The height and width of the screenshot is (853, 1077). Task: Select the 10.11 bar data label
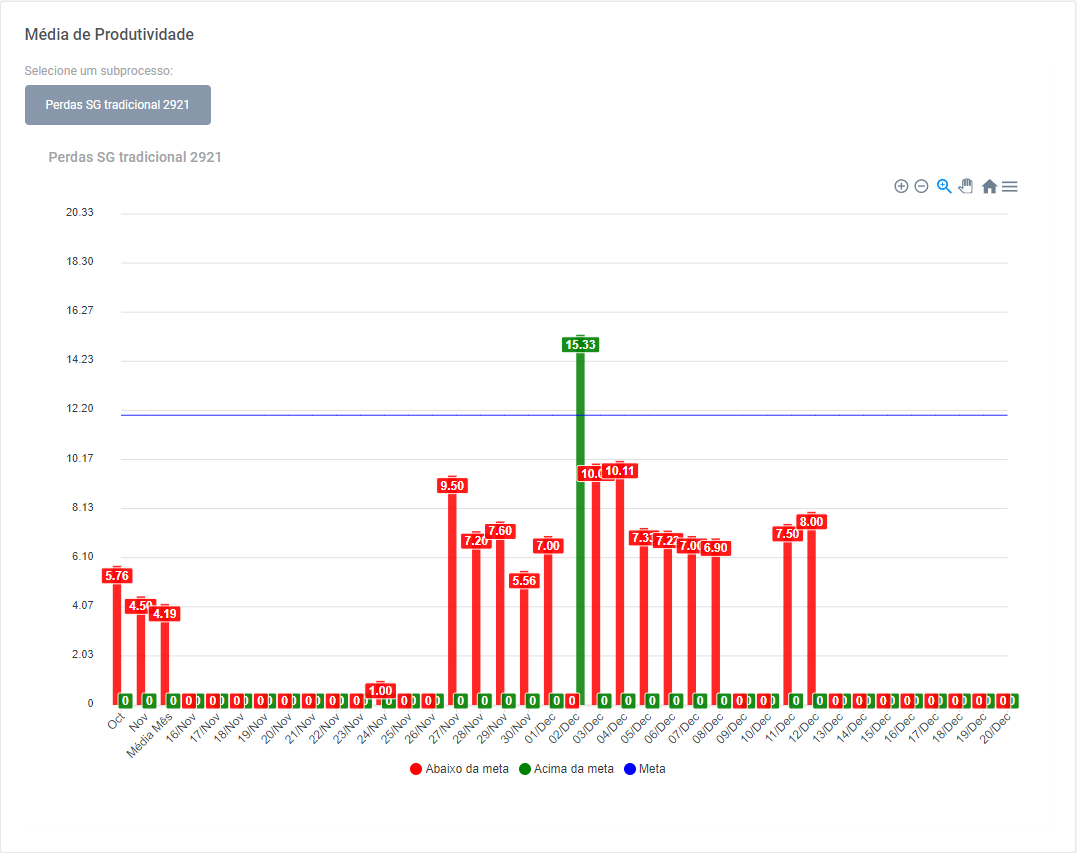click(x=620, y=471)
